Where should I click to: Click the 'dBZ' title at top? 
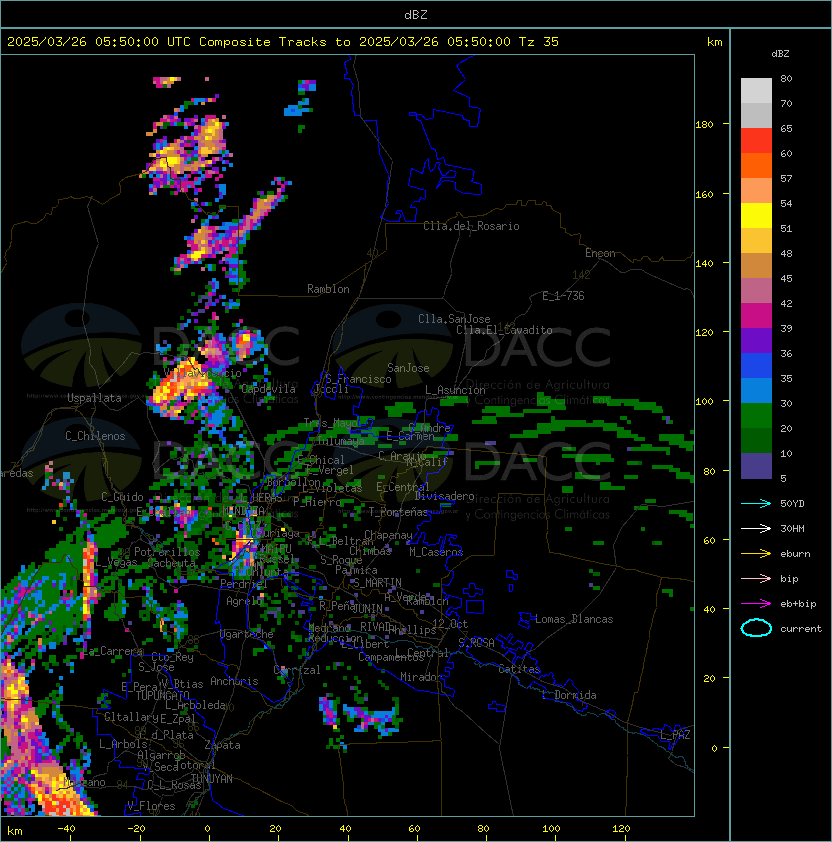[x=416, y=15]
